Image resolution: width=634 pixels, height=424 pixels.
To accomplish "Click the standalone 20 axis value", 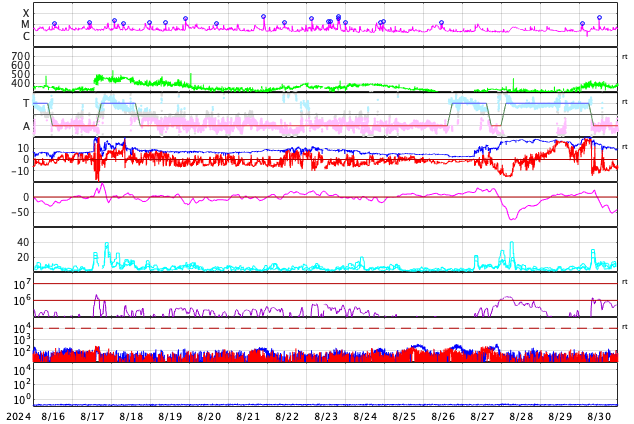I will (x=23, y=257).
